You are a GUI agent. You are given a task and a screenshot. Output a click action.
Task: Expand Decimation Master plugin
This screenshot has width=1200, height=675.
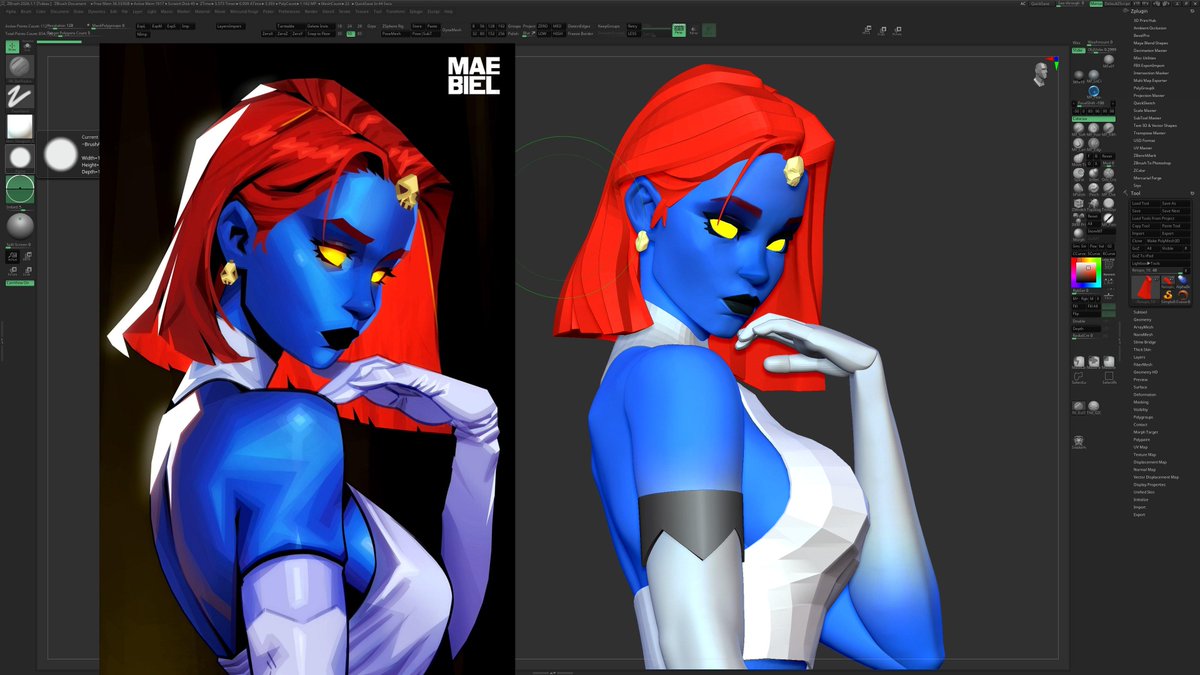1150,50
